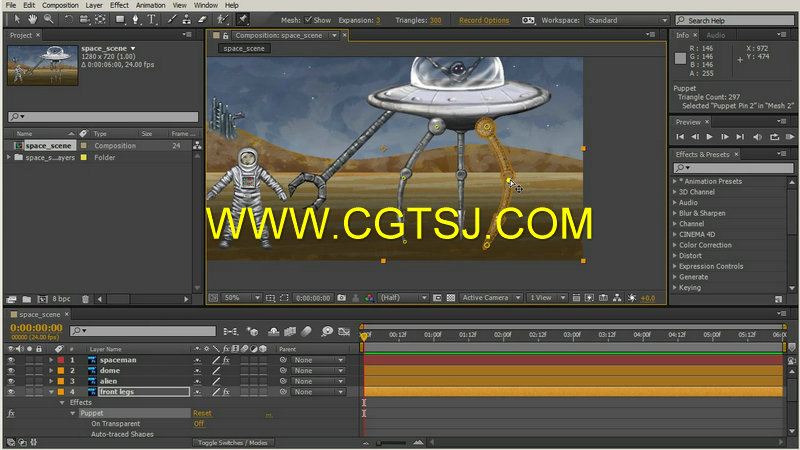800x450 pixels.
Task: Click the Draft 3D icon in timeline
Action: [252, 332]
